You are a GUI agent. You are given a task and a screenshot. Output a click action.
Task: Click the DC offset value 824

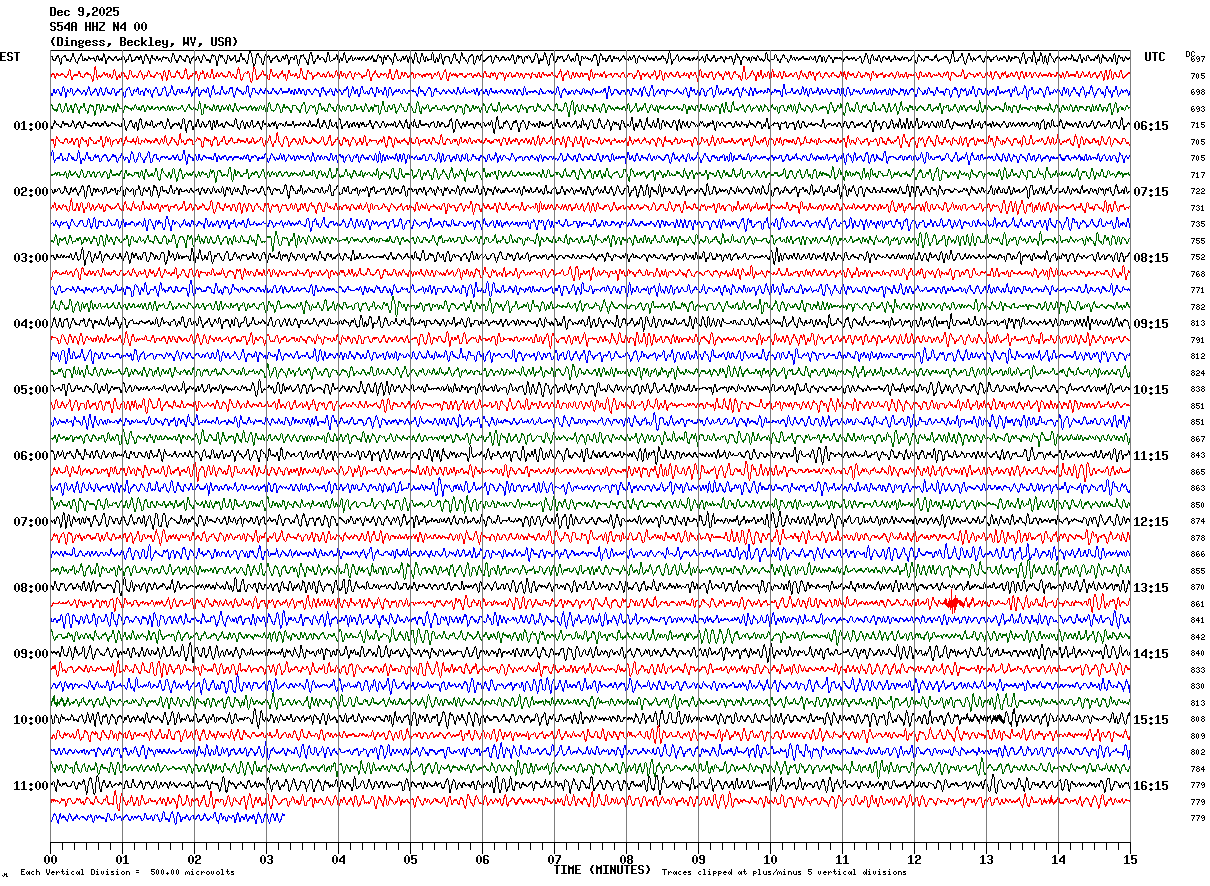coord(1198,373)
